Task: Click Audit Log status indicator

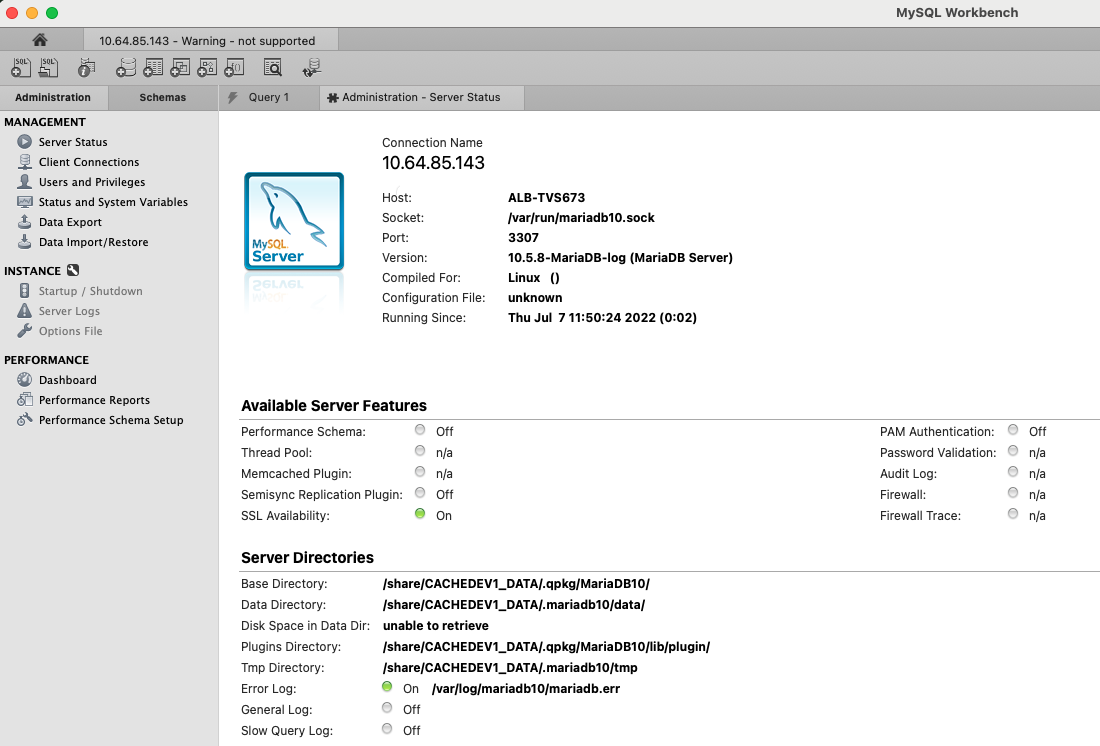Action: point(1013,472)
